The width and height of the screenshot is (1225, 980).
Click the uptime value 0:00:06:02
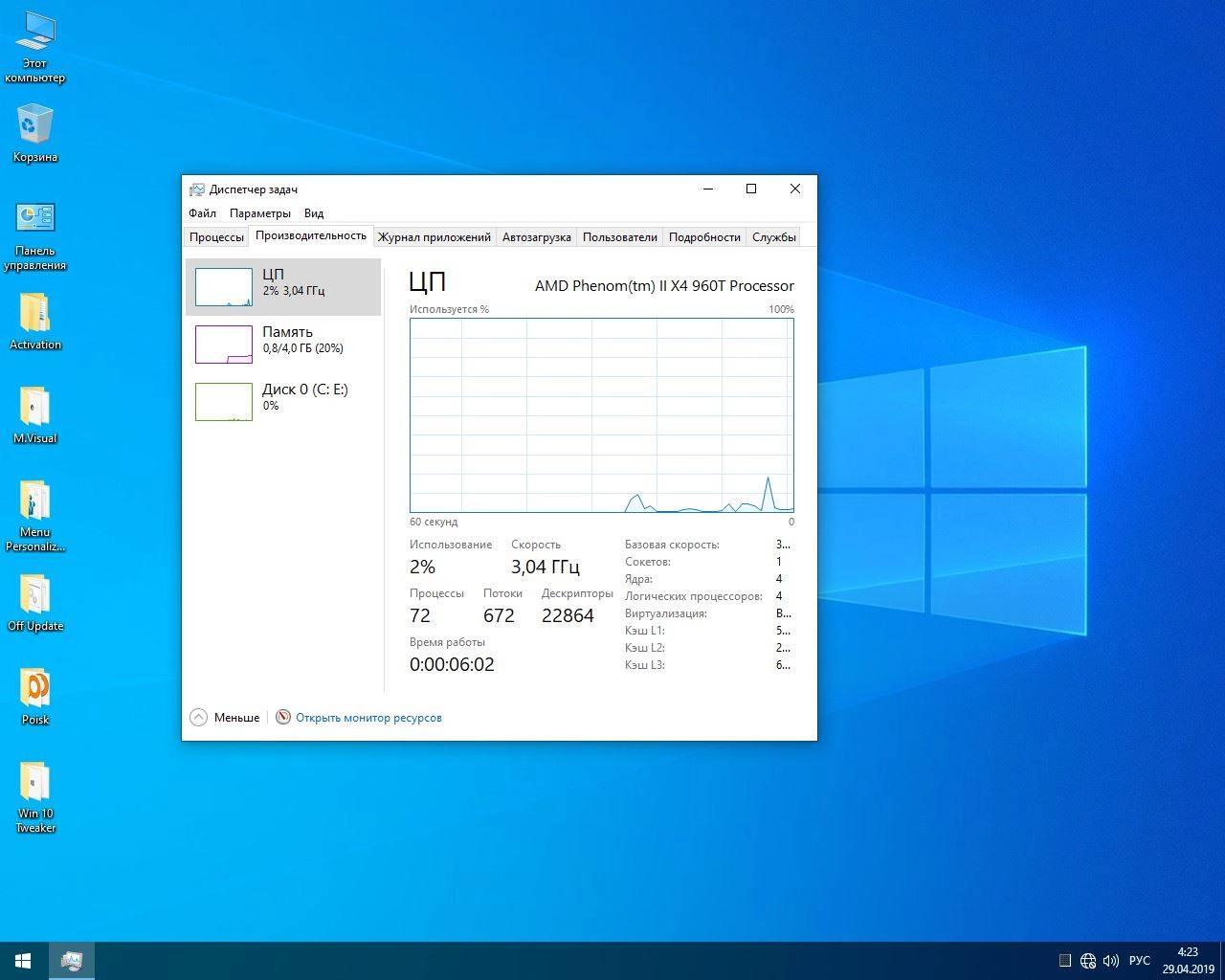tap(452, 664)
